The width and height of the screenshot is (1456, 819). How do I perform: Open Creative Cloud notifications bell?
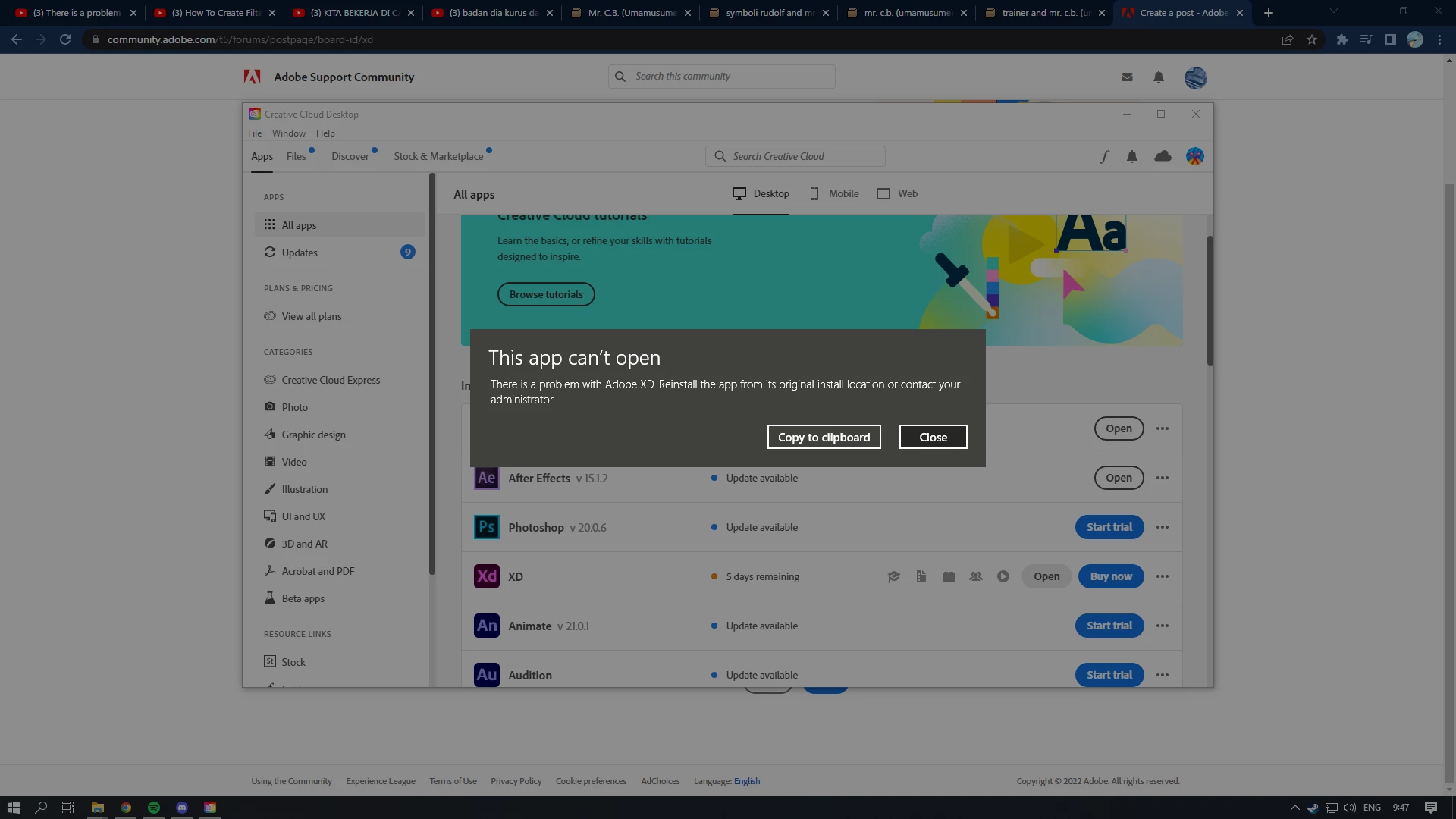pyautogui.click(x=1132, y=157)
